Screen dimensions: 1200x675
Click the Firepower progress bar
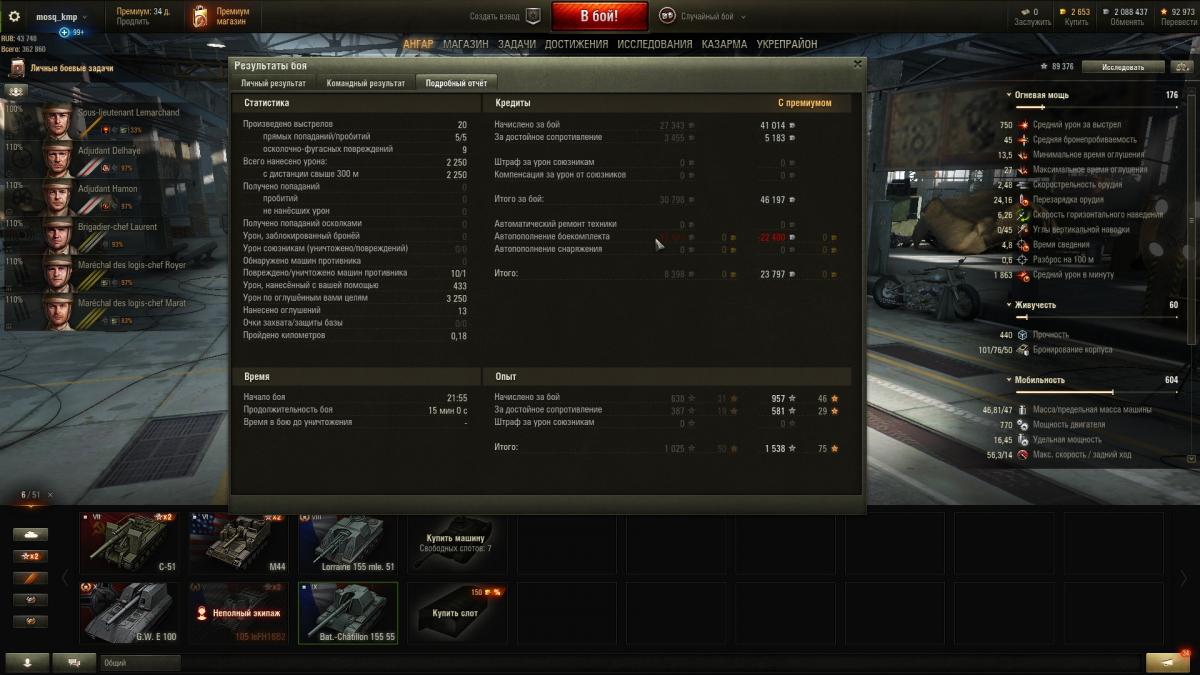1097,106
